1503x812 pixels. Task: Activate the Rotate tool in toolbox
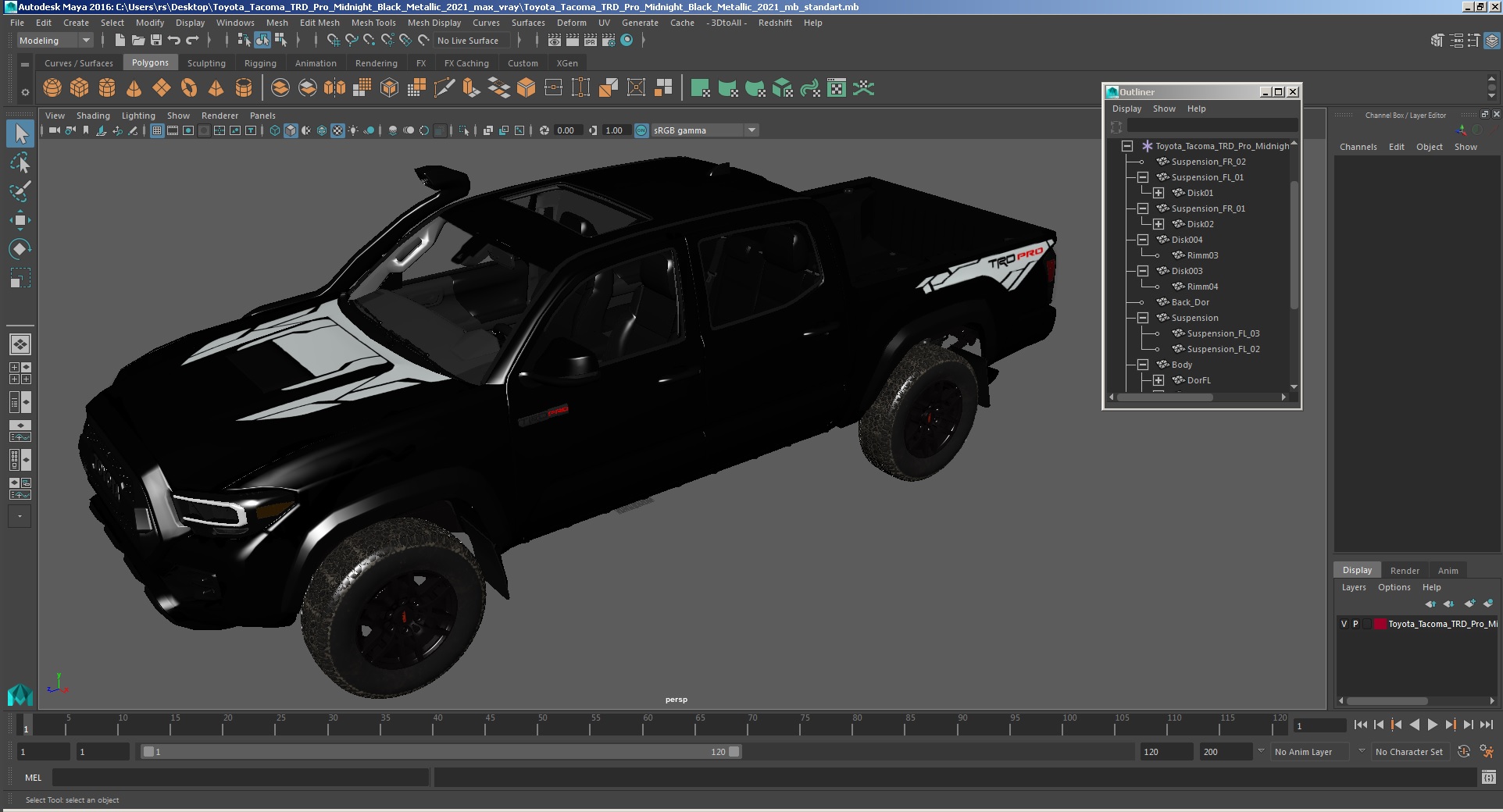[x=20, y=249]
